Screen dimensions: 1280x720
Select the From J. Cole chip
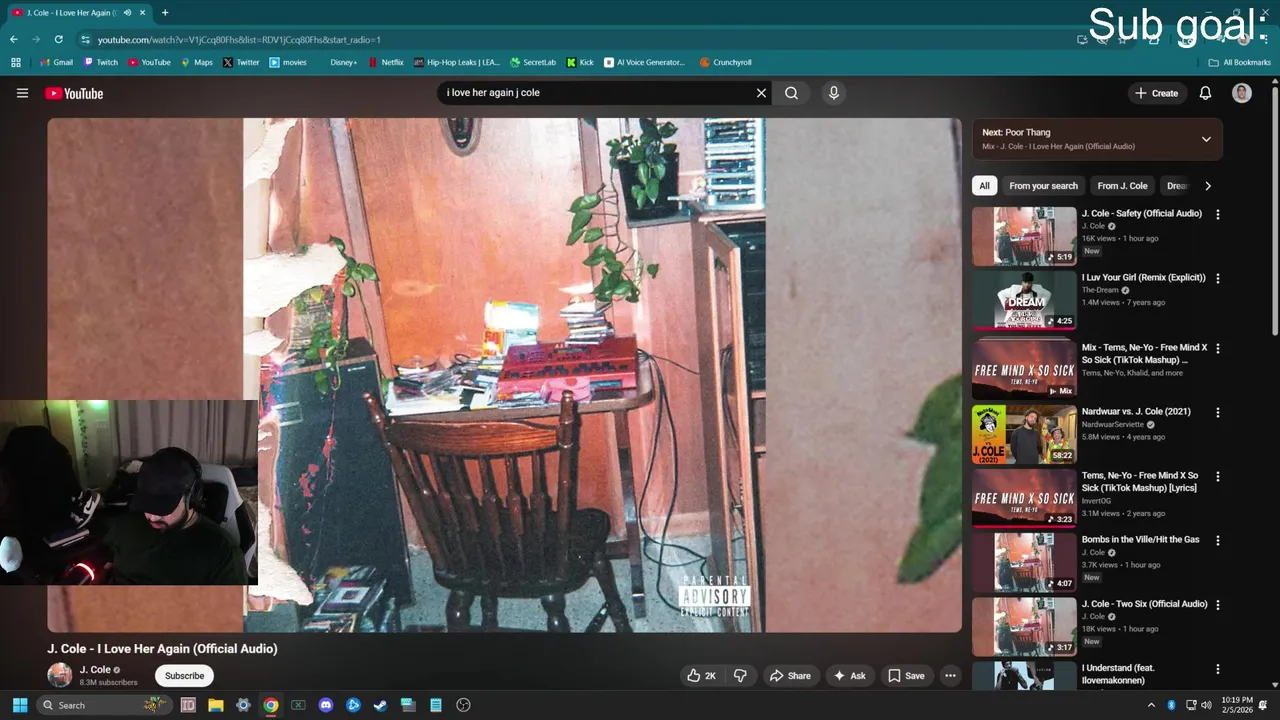point(1122,186)
